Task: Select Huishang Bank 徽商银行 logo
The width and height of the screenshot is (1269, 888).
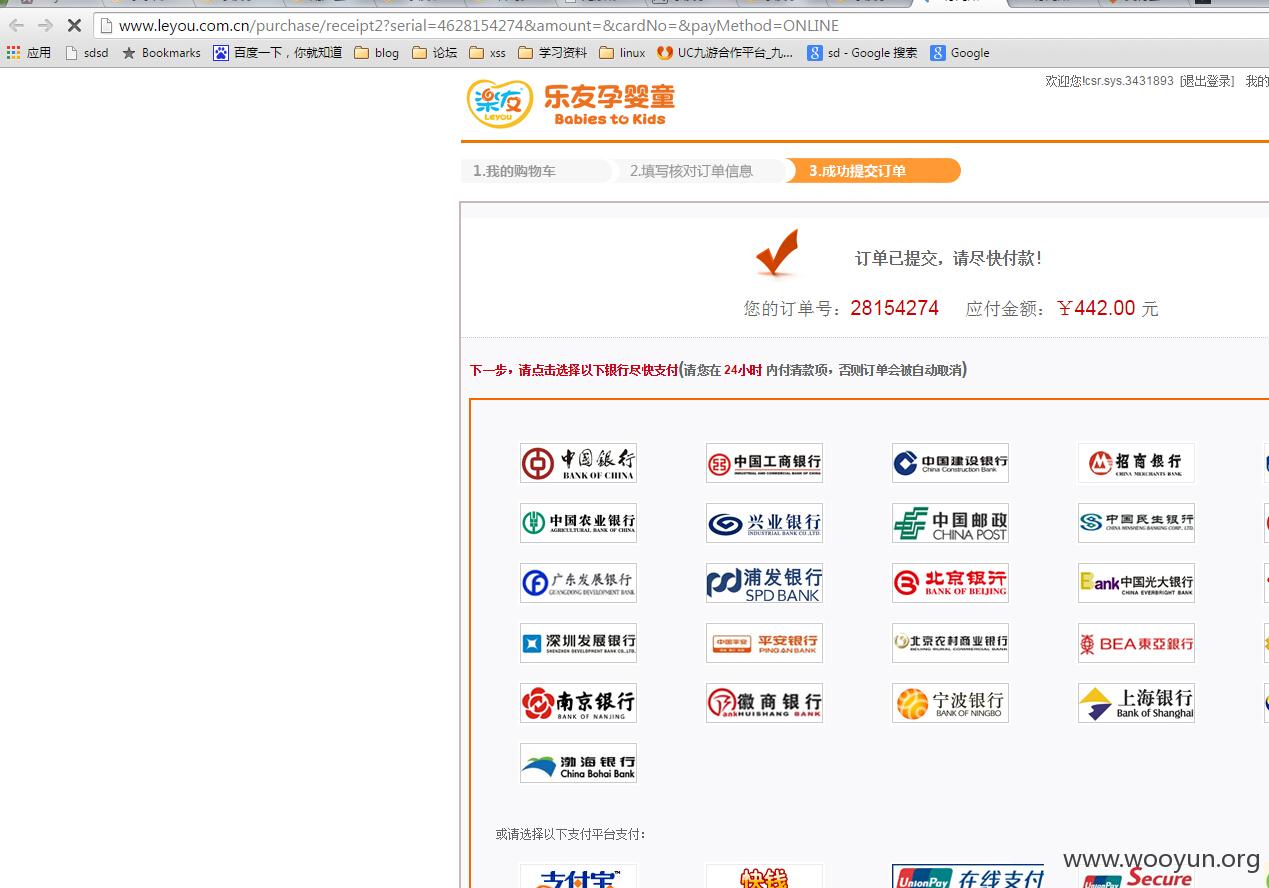Action: click(764, 703)
